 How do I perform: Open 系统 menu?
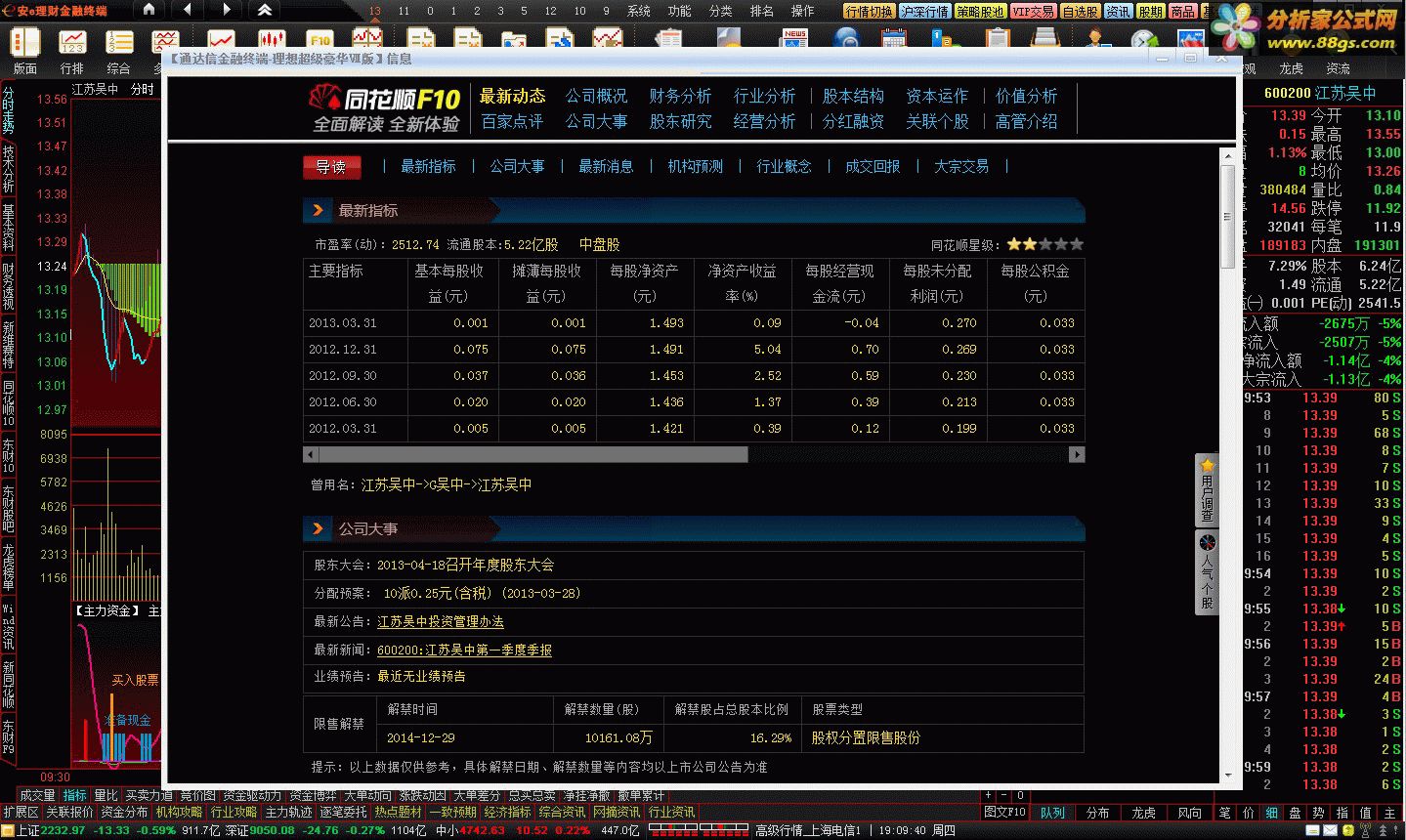[639, 11]
